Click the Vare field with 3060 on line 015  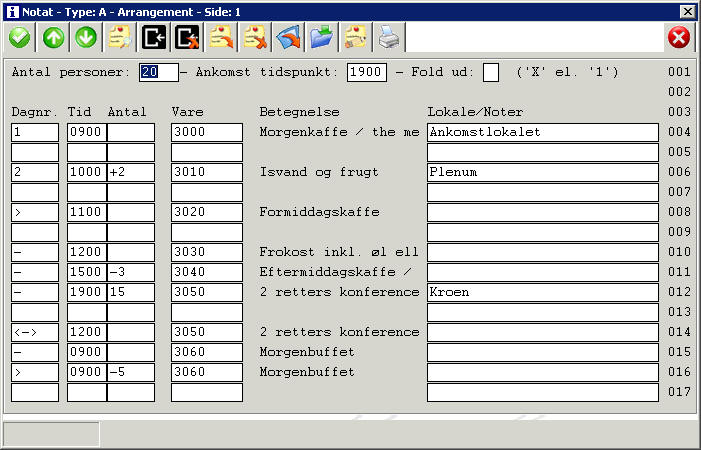point(207,352)
